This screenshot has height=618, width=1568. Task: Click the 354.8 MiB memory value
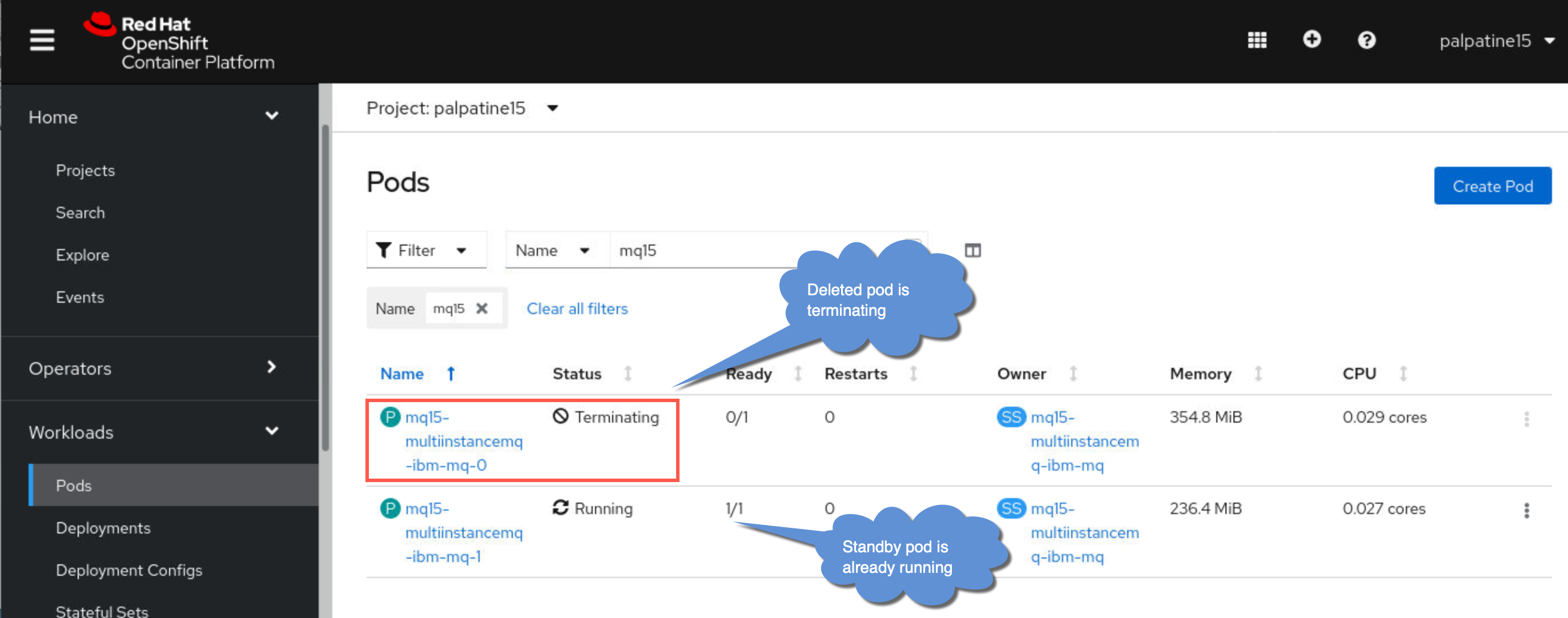(1205, 417)
